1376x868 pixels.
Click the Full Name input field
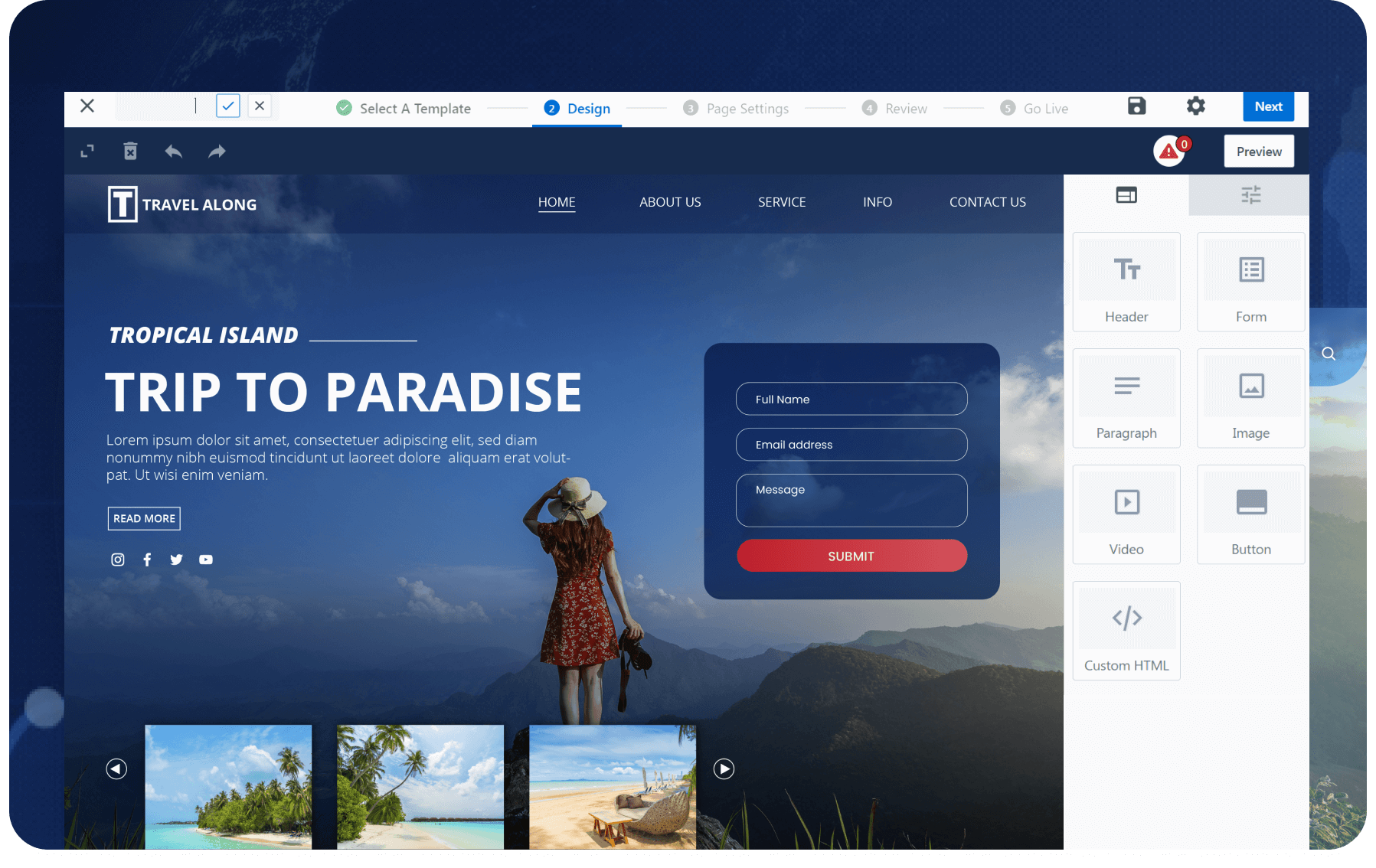851,399
